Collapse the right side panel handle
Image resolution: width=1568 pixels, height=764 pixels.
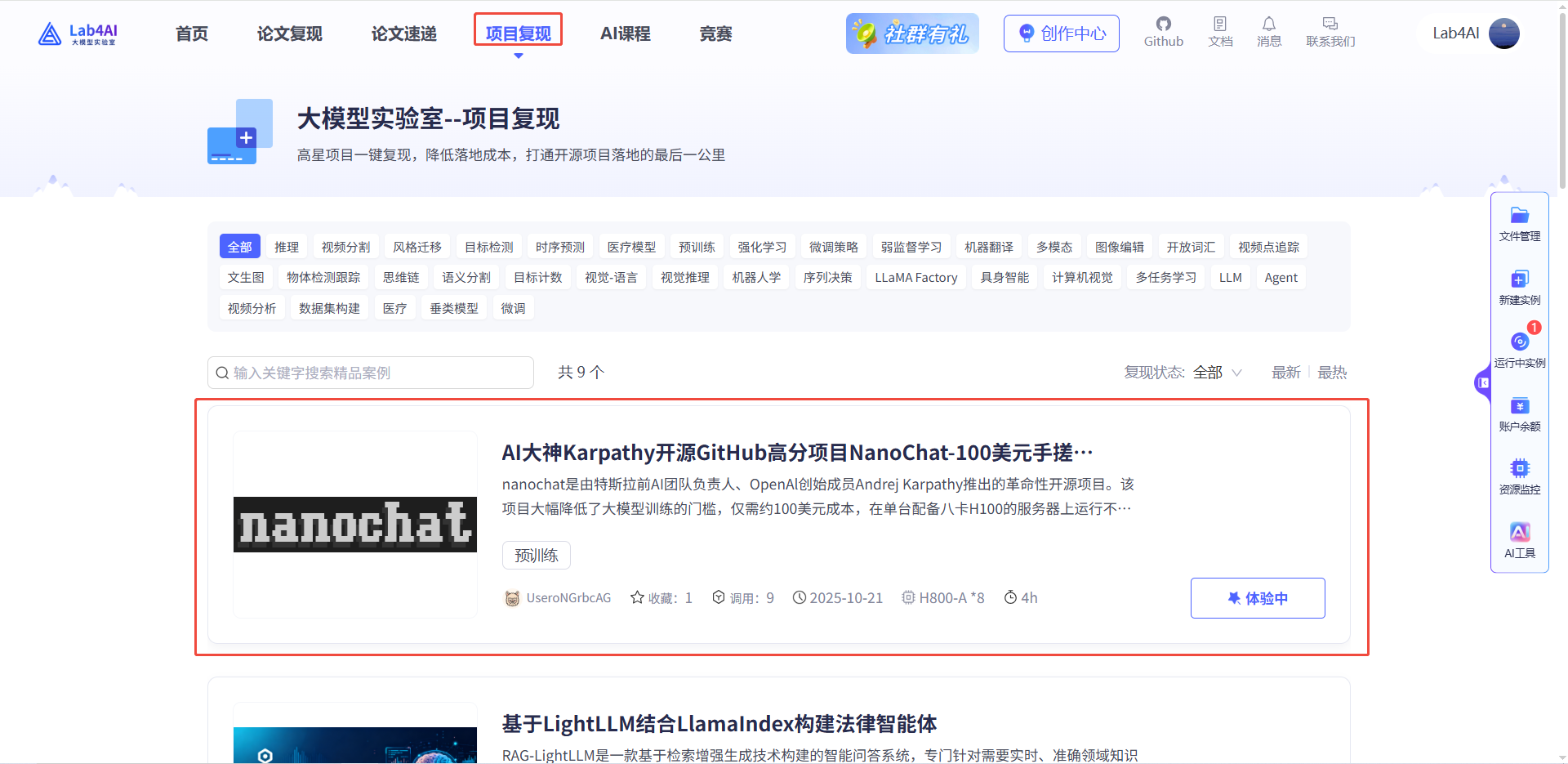coord(1483,382)
